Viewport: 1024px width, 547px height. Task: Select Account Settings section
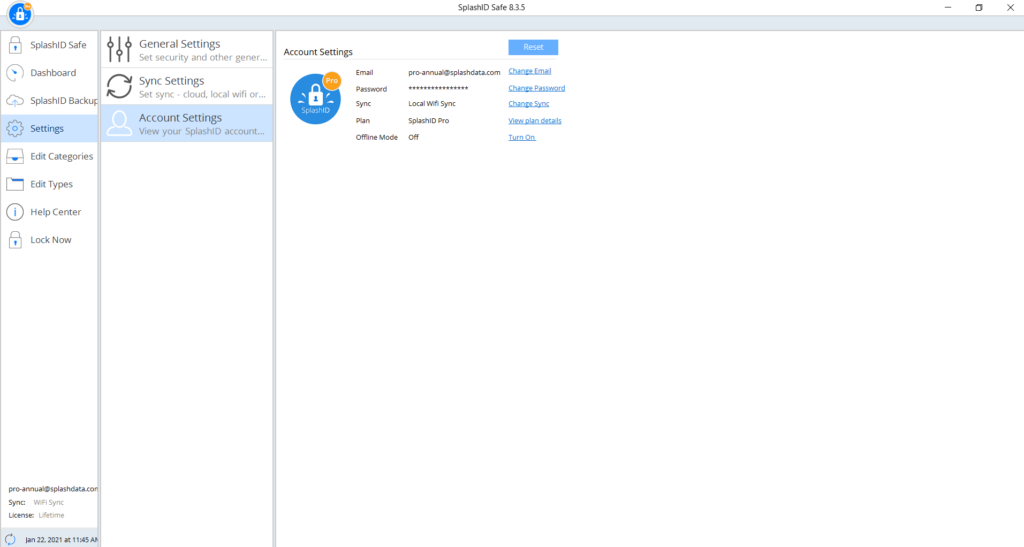tap(186, 123)
